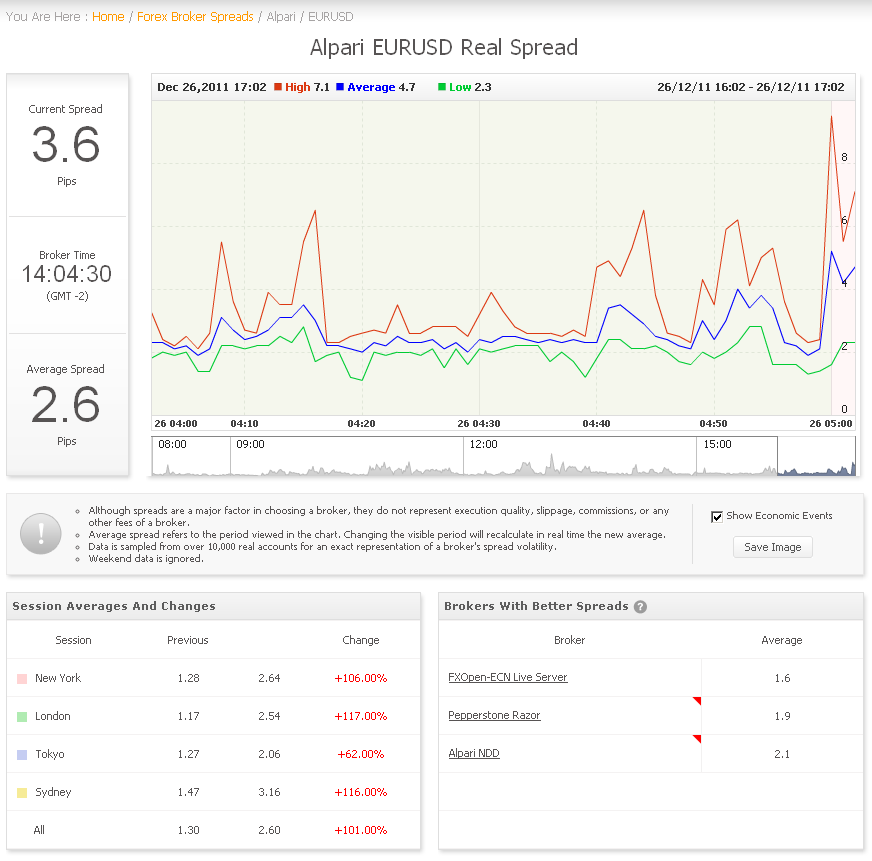Click the Save Image button

point(772,547)
